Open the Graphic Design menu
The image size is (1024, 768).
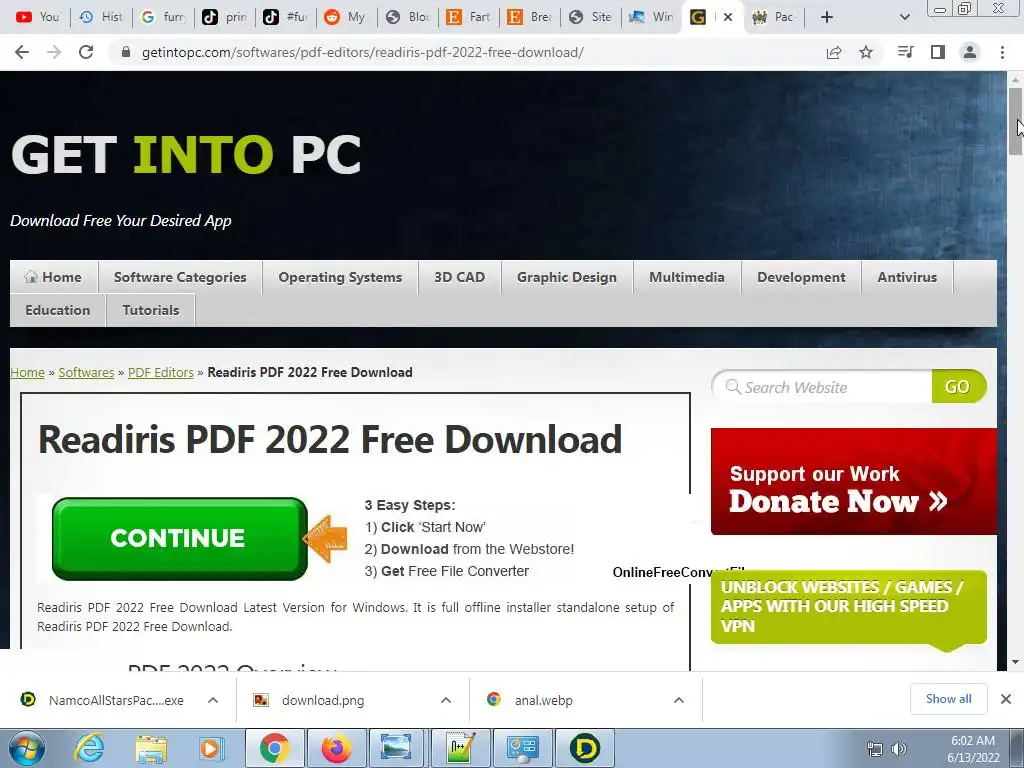pyautogui.click(x=567, y=277)
